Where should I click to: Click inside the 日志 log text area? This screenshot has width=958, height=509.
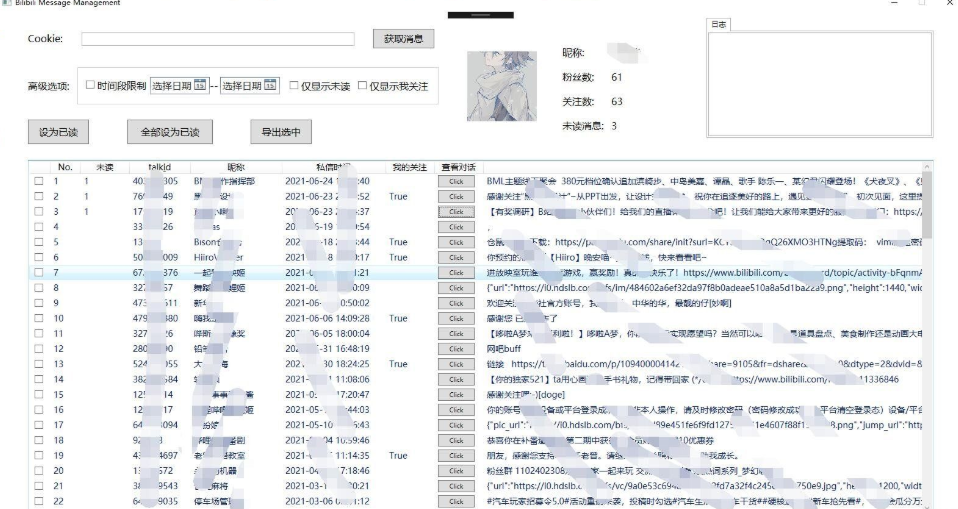pyautogui.click(x=820, y=84)
